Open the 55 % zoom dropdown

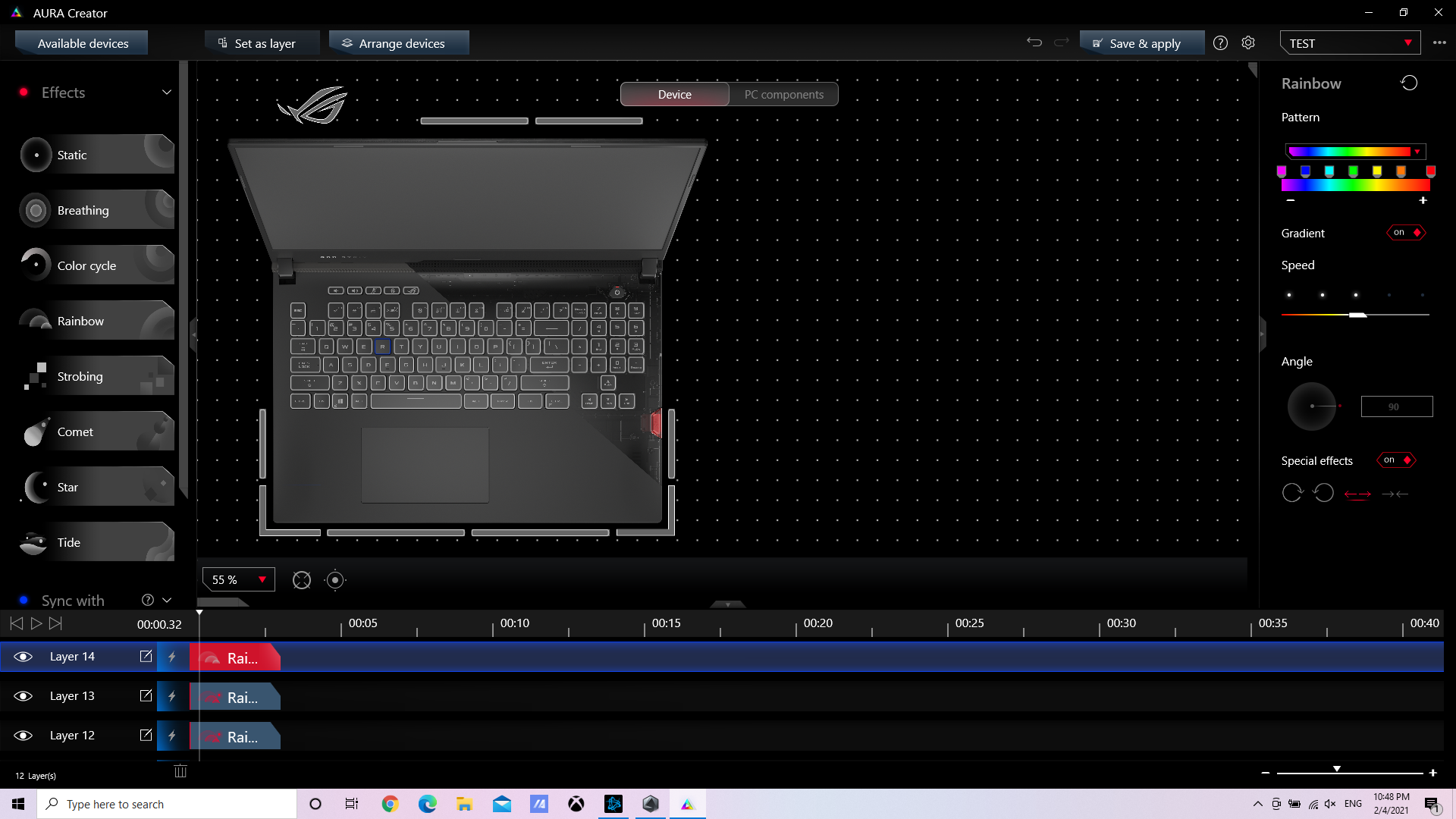(239, 580)
